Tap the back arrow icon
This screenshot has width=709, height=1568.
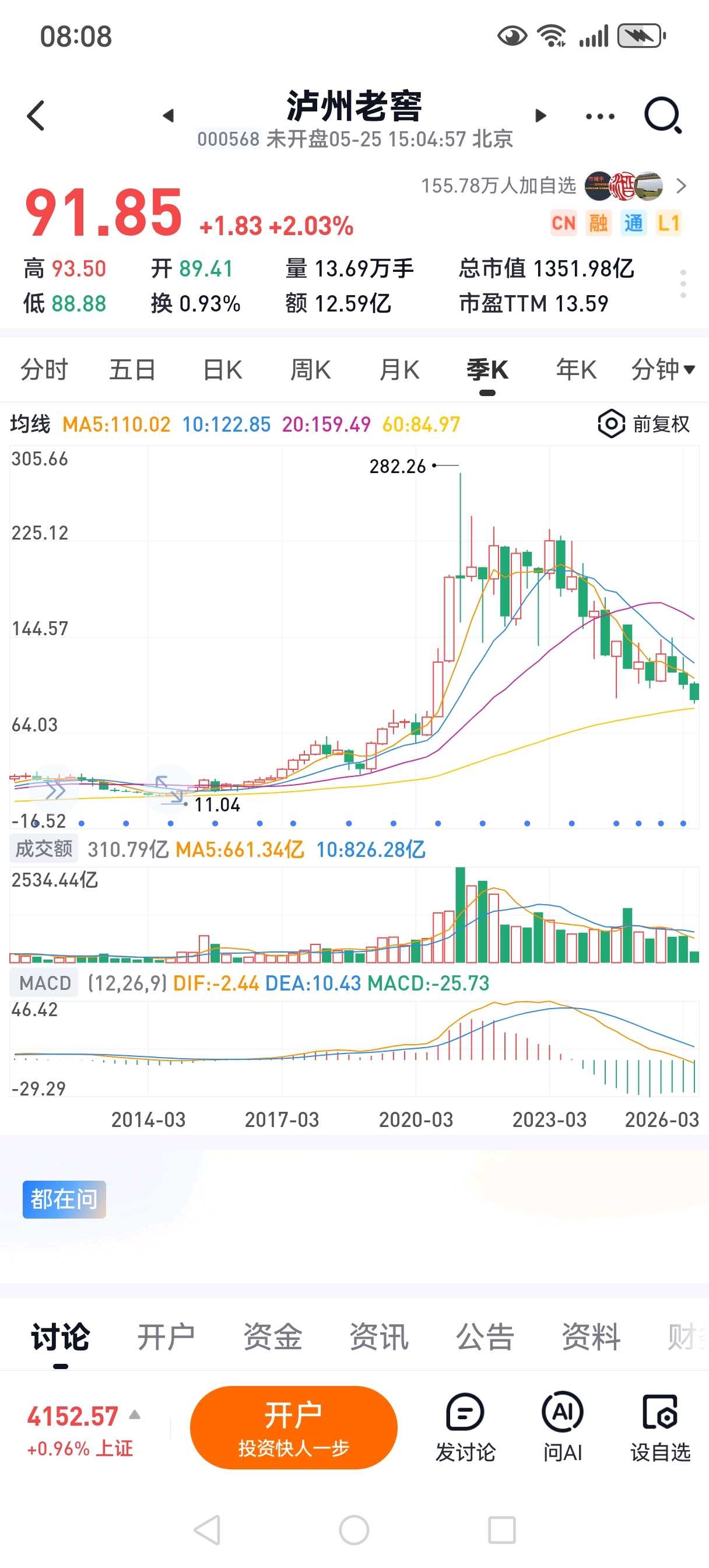pos(36,116)
